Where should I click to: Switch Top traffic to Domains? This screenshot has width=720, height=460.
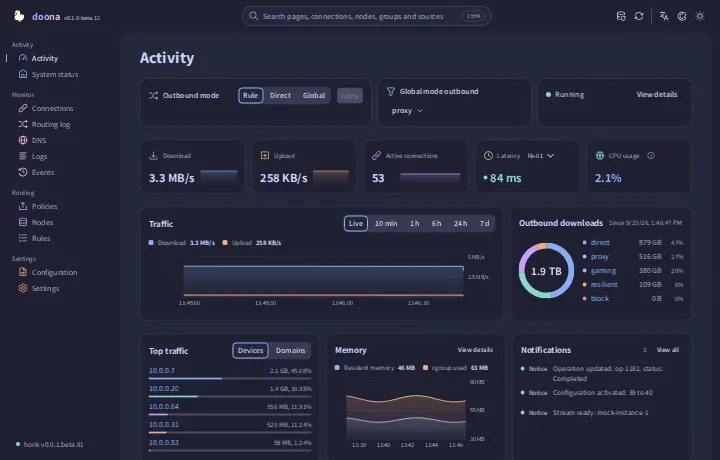coord(290,350)
